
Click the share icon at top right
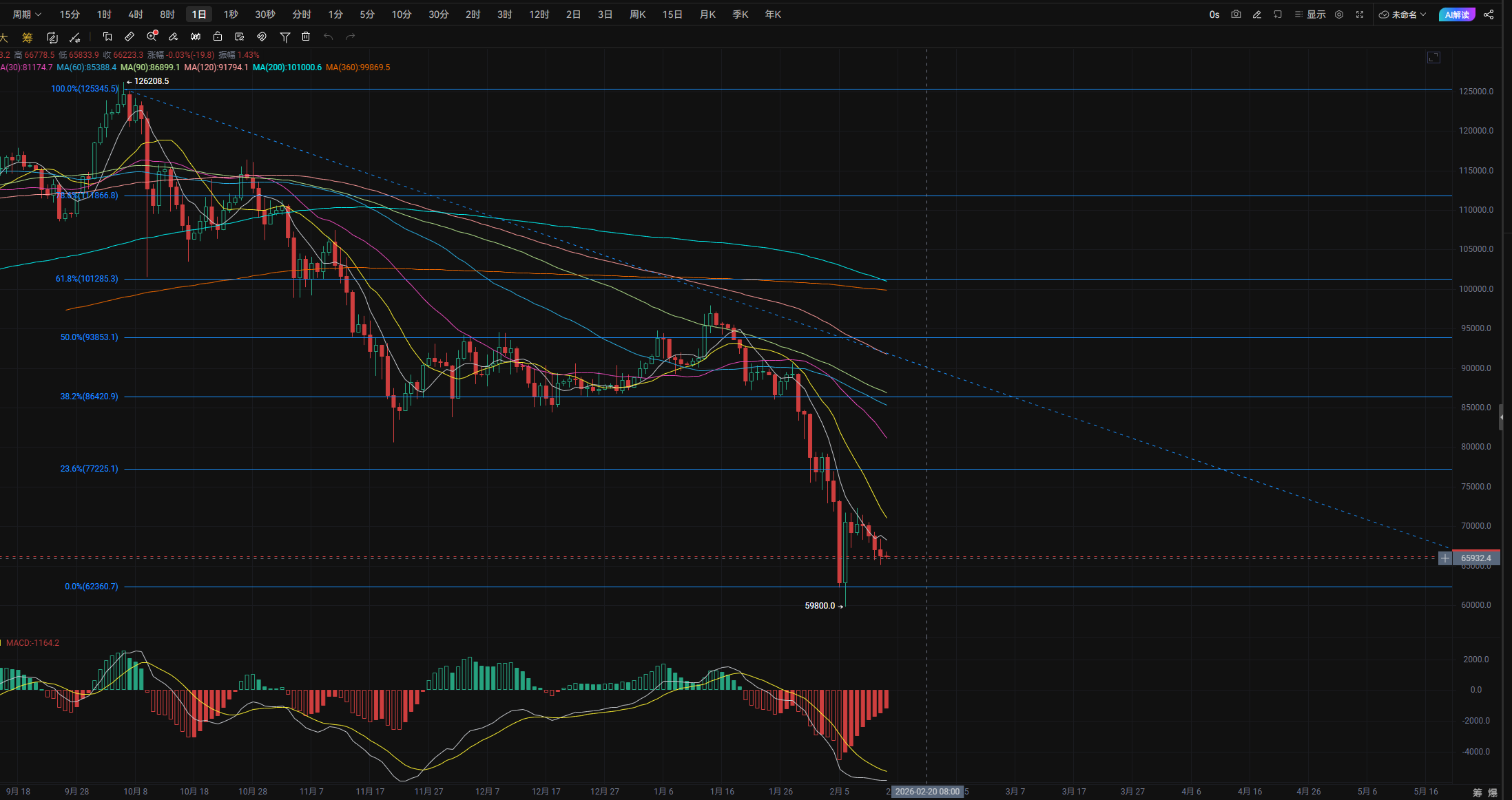1489,14
